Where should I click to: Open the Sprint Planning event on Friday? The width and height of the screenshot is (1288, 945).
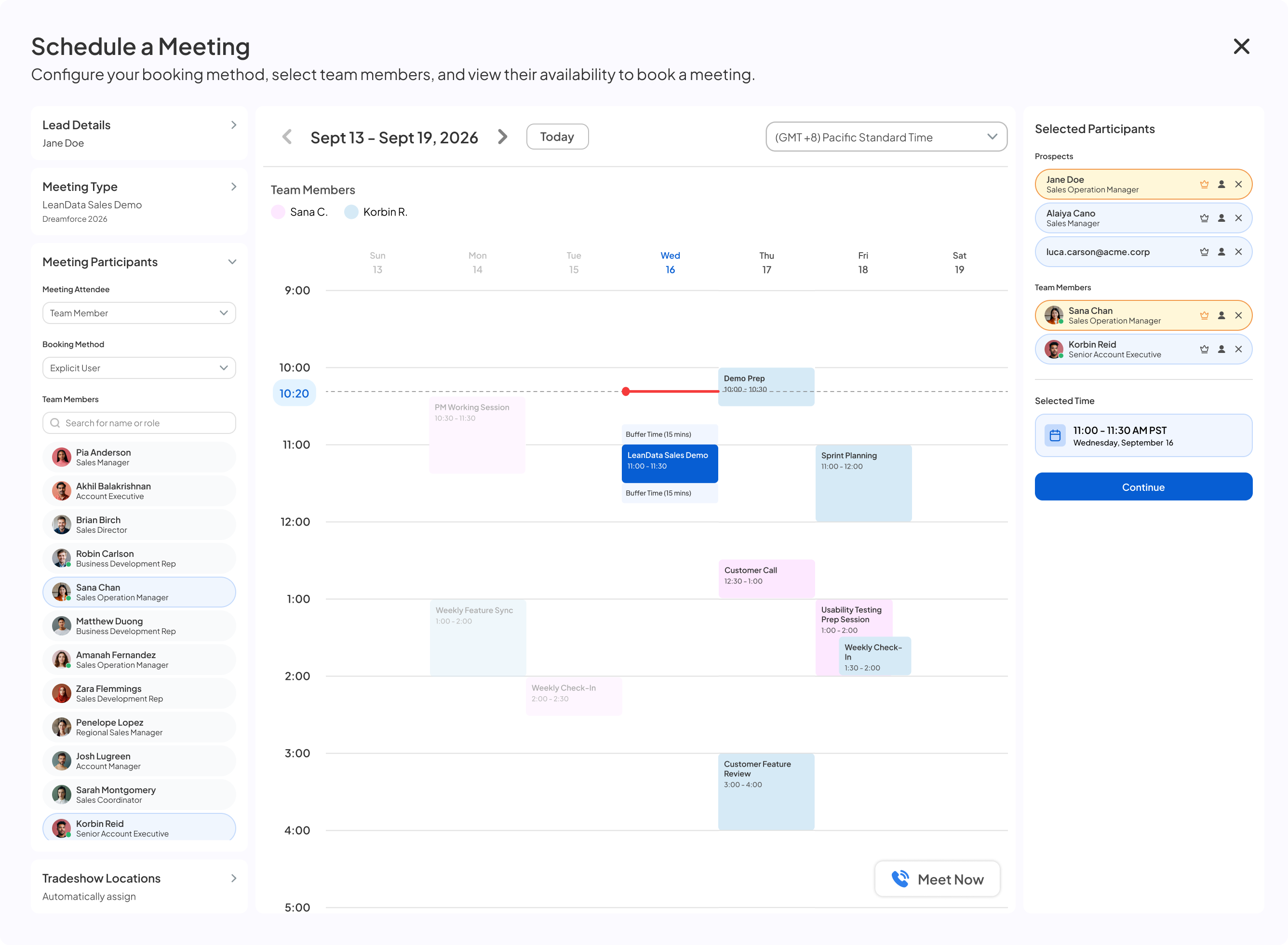pos(863,483)
